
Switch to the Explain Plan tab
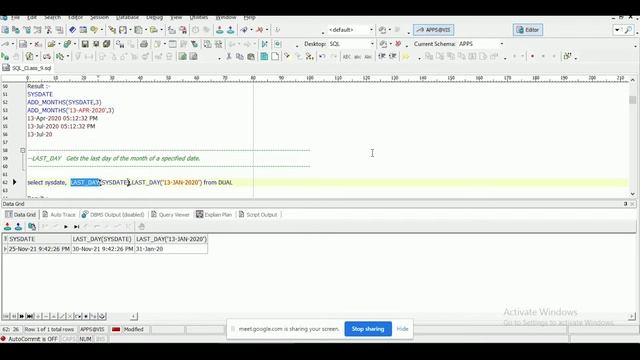pos(214,215)
